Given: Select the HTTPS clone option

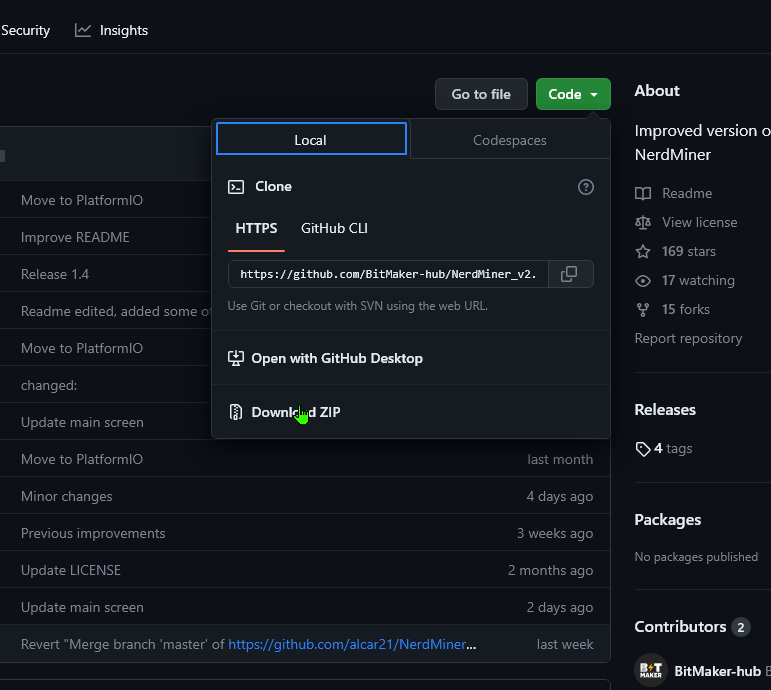Looking at the screenshot, I should click(256, 228).
